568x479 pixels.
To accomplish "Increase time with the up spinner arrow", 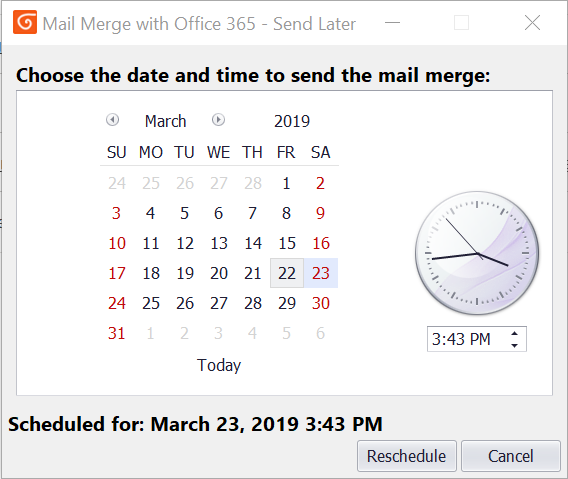I will pos(514,334).
